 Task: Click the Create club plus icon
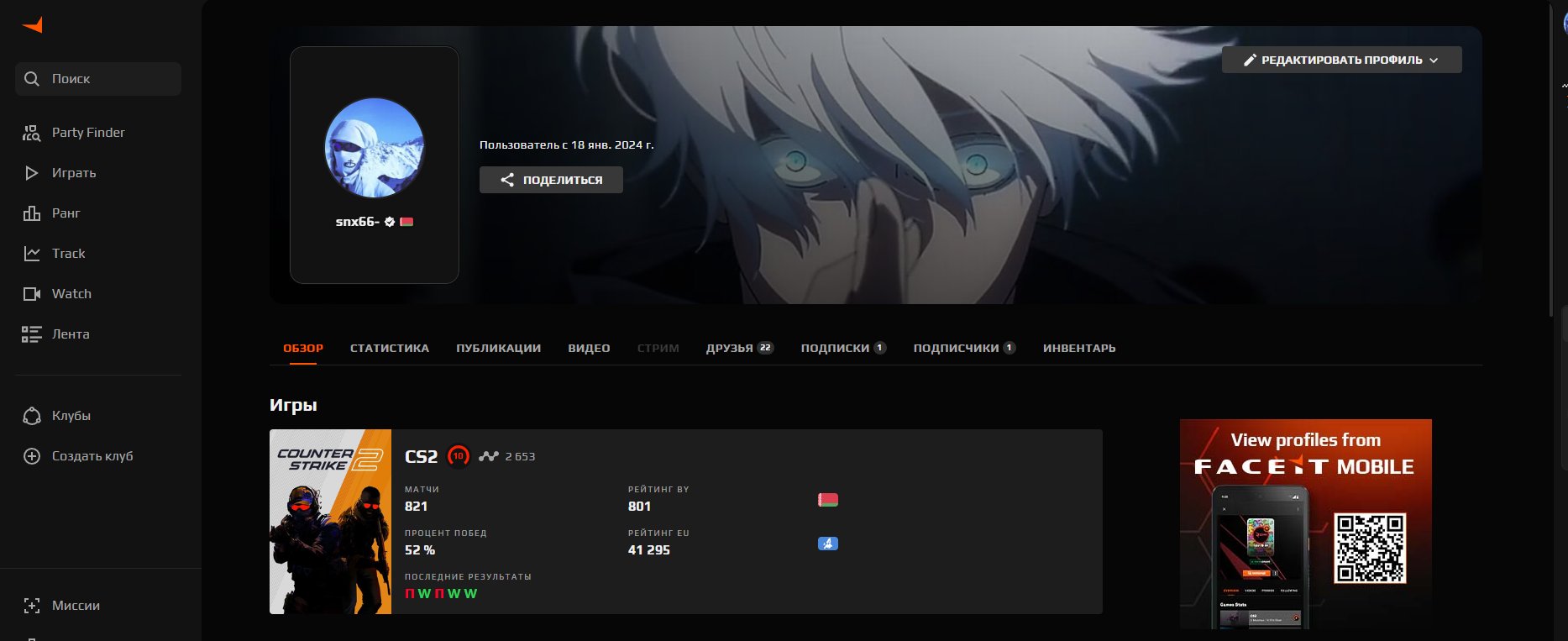coord(31,456)
